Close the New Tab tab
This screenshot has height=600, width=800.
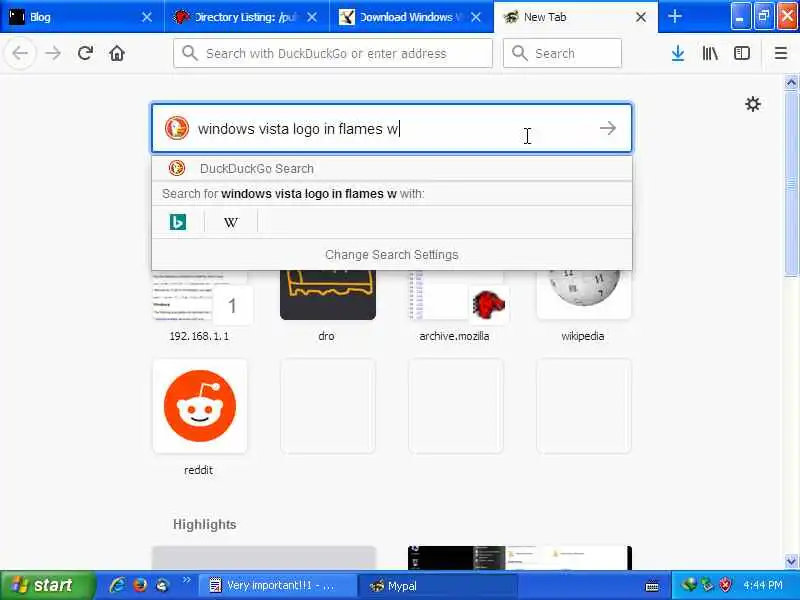[x=641, y=17]
